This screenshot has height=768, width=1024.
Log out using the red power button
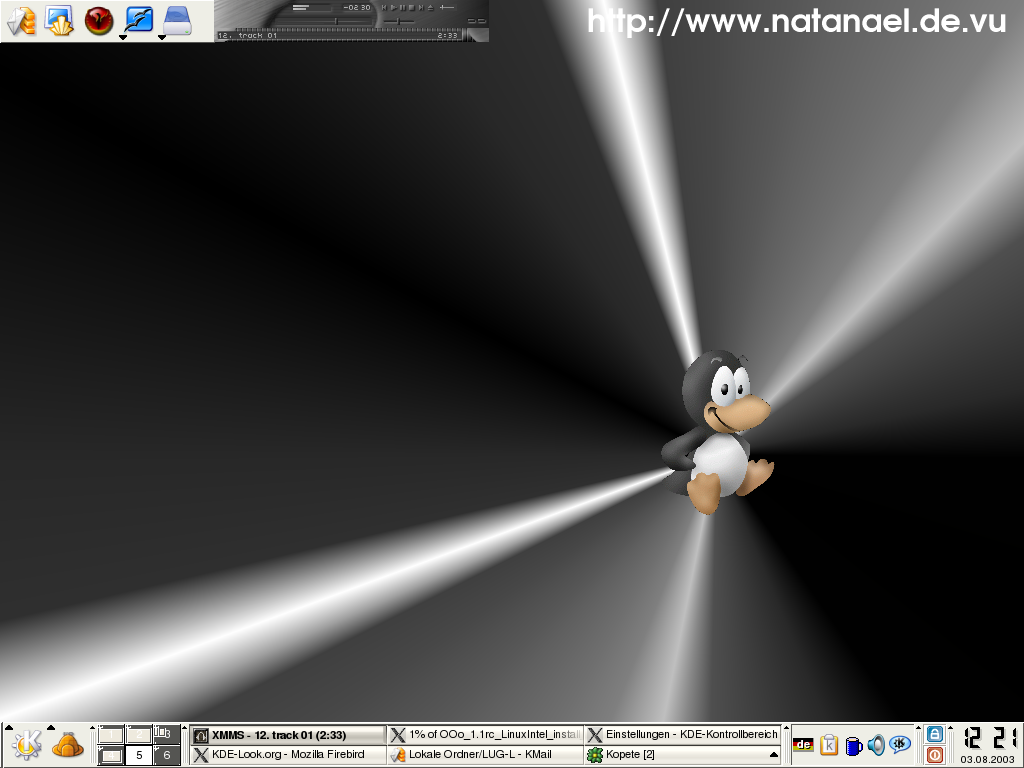tap(935, 755)
